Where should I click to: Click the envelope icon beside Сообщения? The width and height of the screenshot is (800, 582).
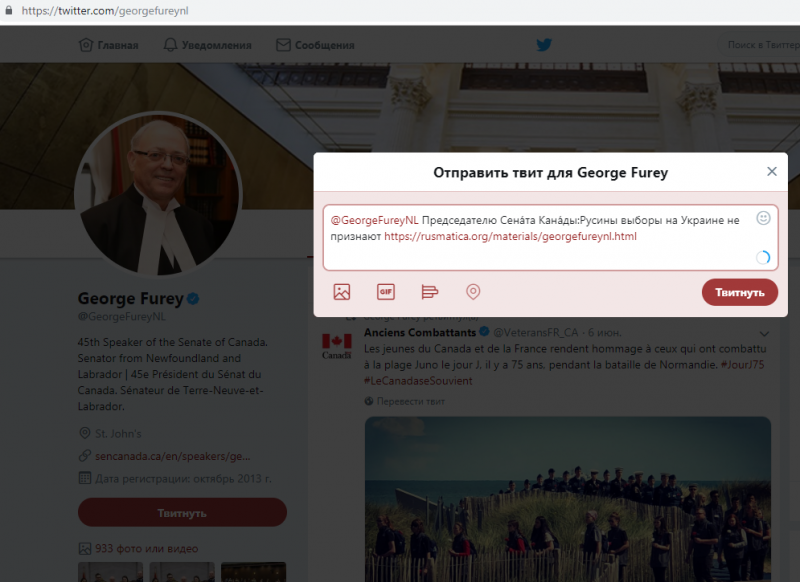point(283,45)
